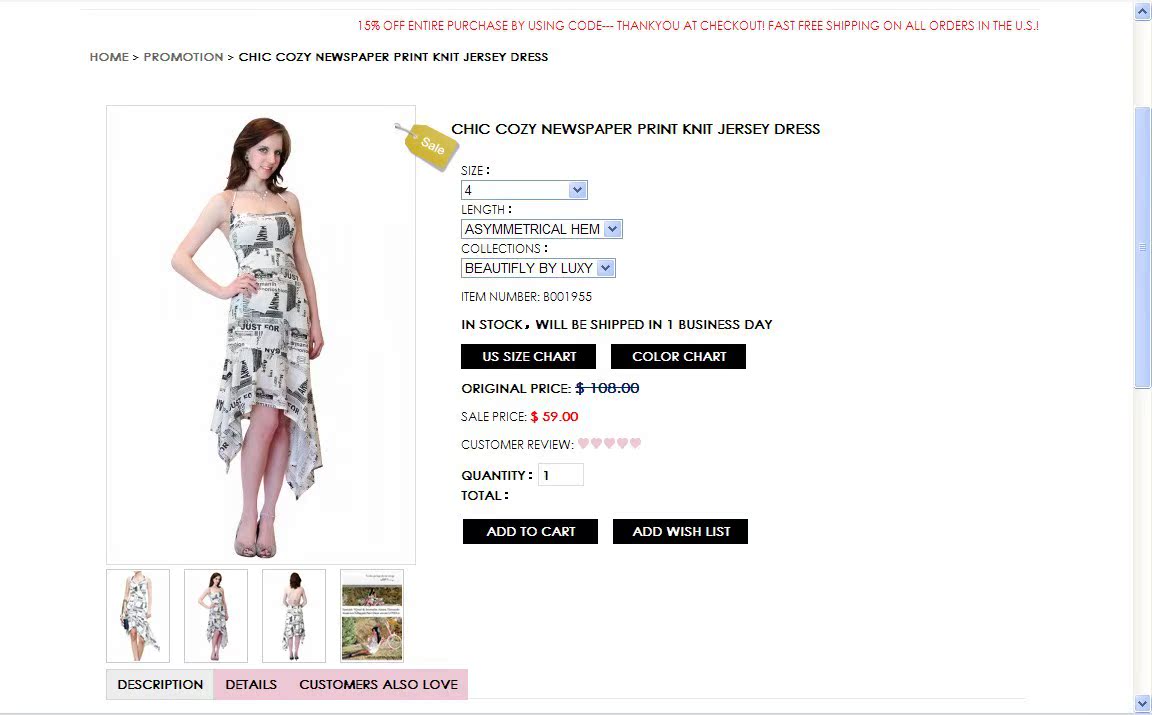Screen dimensions: 1152x715
Task: Open the Asymmetrical Hem length dropdown
Action: [x=541, y=229]
